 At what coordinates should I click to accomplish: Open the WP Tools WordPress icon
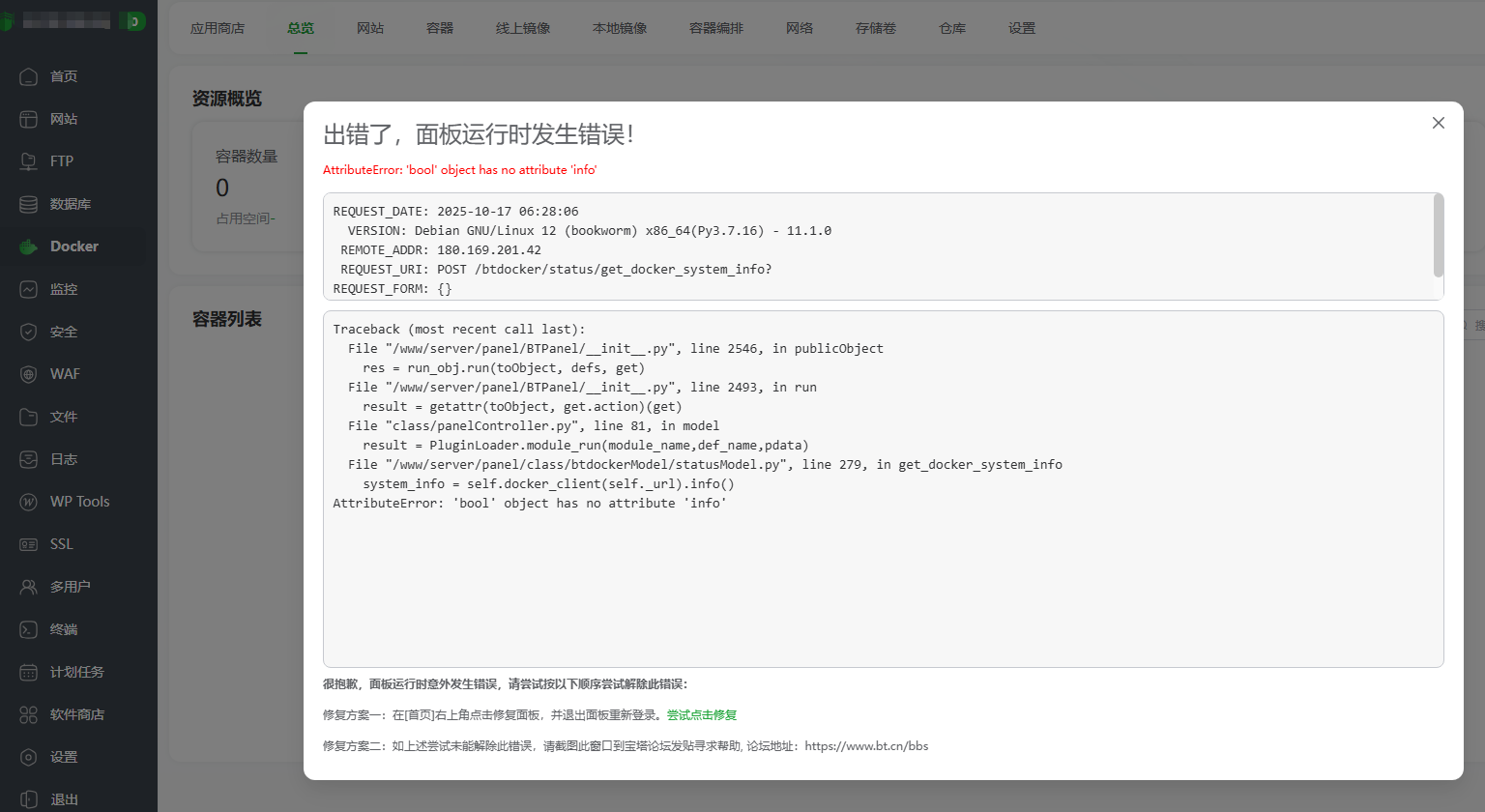pos(29,502)
